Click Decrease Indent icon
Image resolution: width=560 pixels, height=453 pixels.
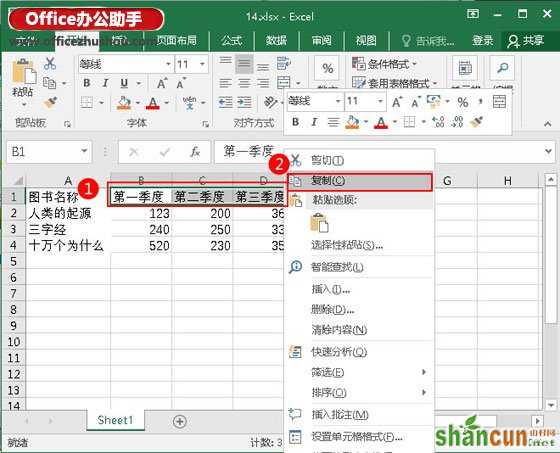pyautogui.click(x=225, y=103)
